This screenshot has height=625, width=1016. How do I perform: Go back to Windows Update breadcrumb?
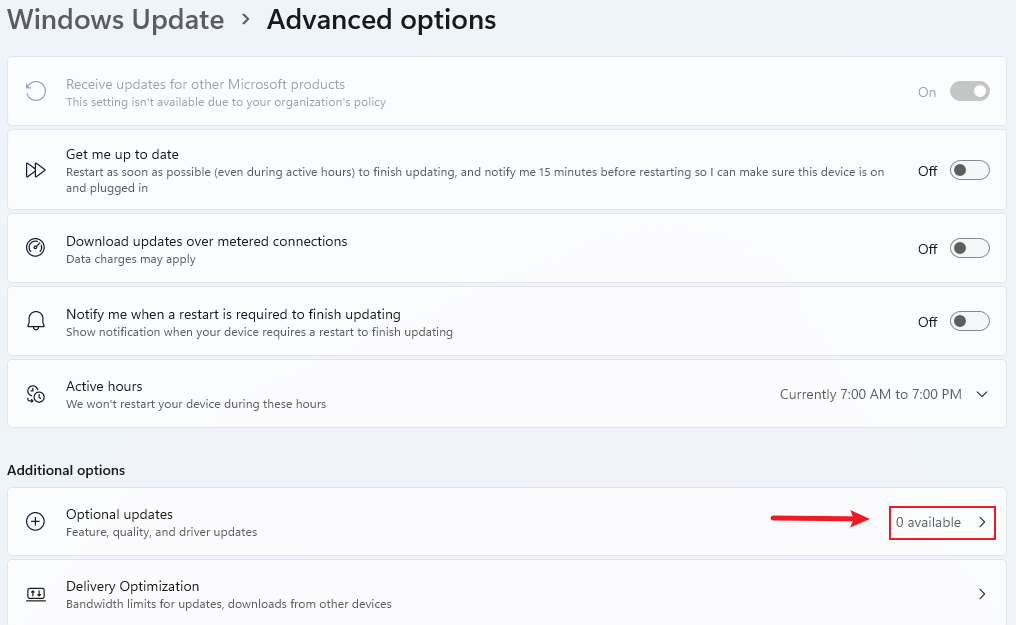116,19
